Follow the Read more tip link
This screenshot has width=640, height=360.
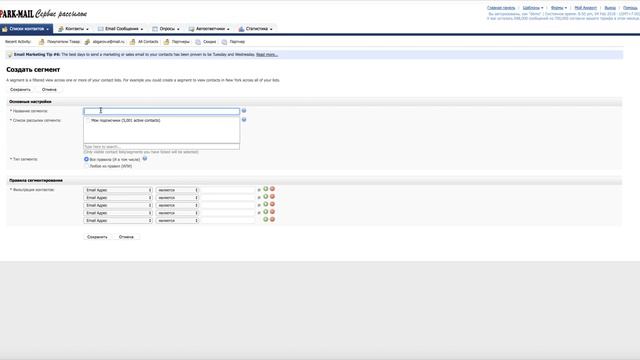point(267,55)
